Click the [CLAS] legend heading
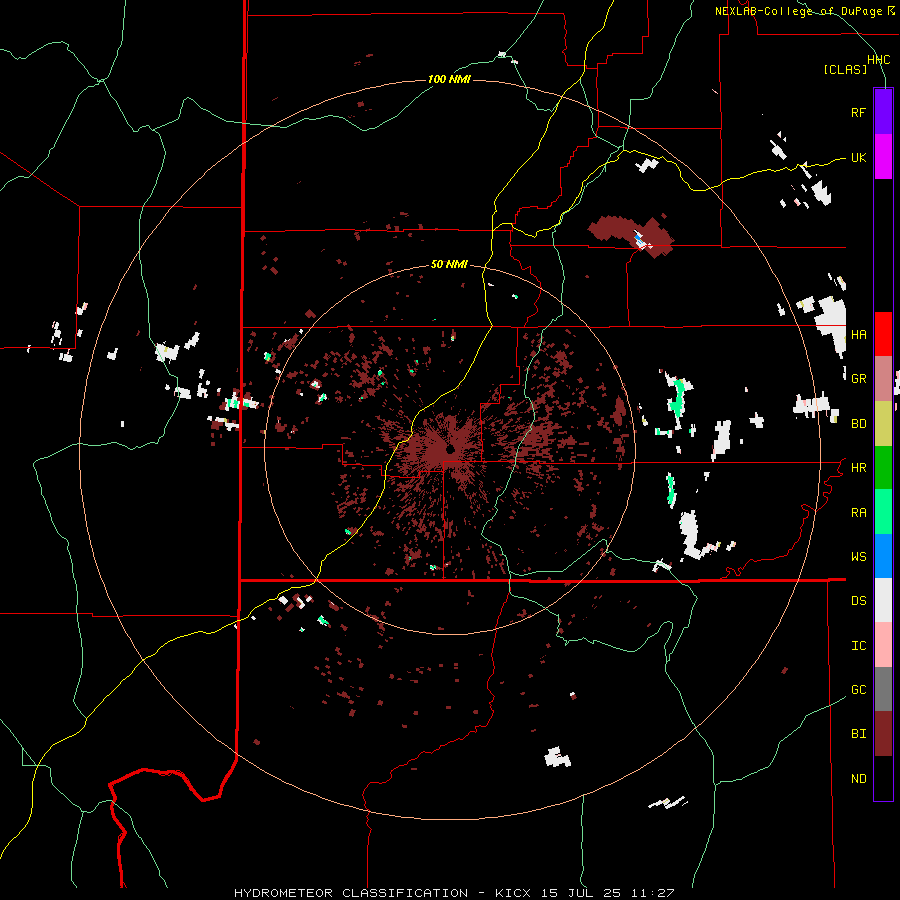900x900 pixels. 845,70
